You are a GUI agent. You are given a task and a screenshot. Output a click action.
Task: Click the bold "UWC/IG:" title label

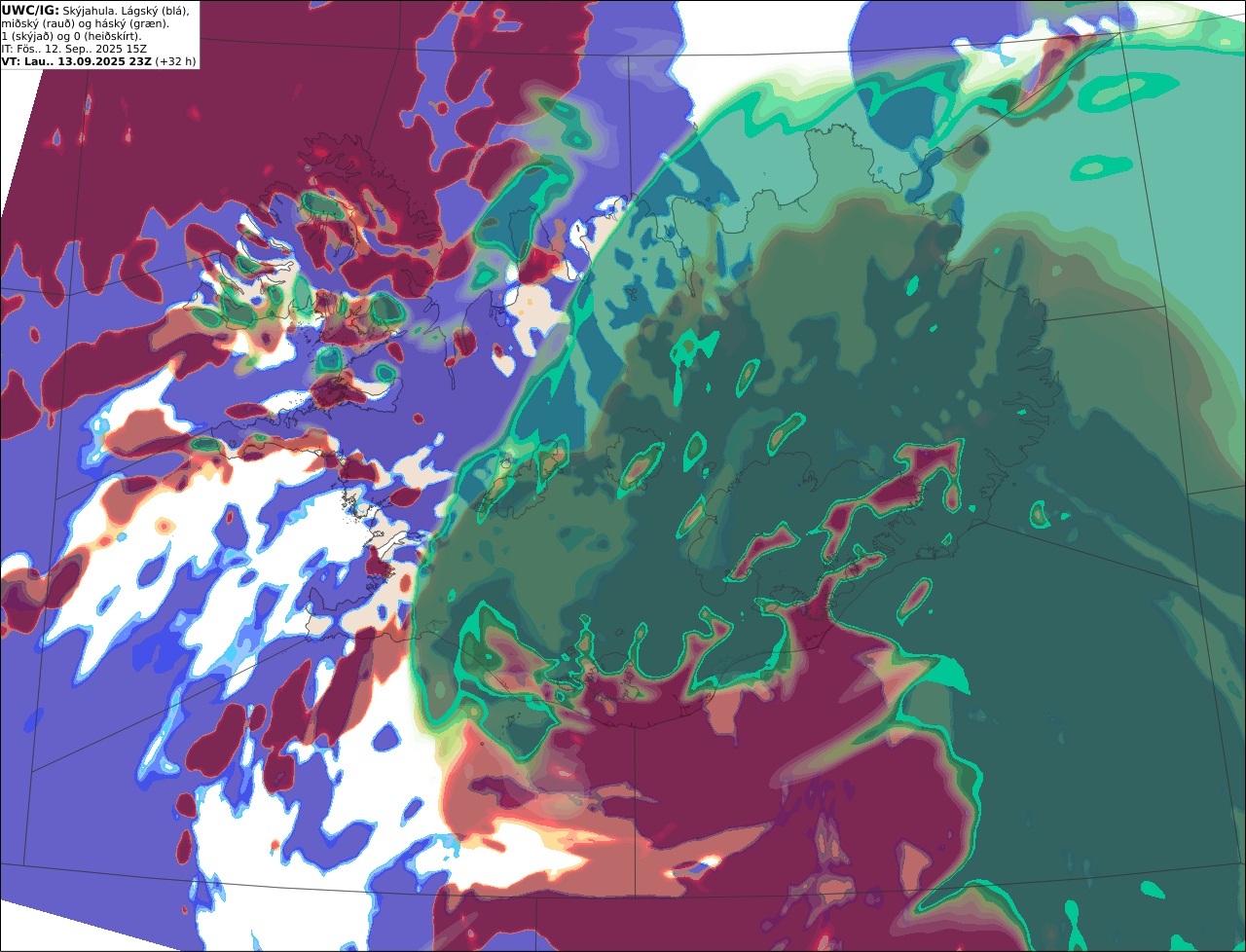pyautogui.click(x=30, y=10)
